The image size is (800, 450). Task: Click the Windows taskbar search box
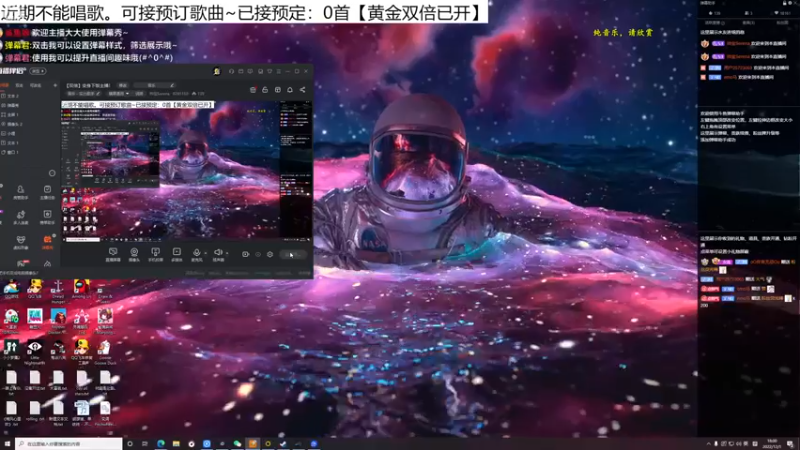coord(68,444)
